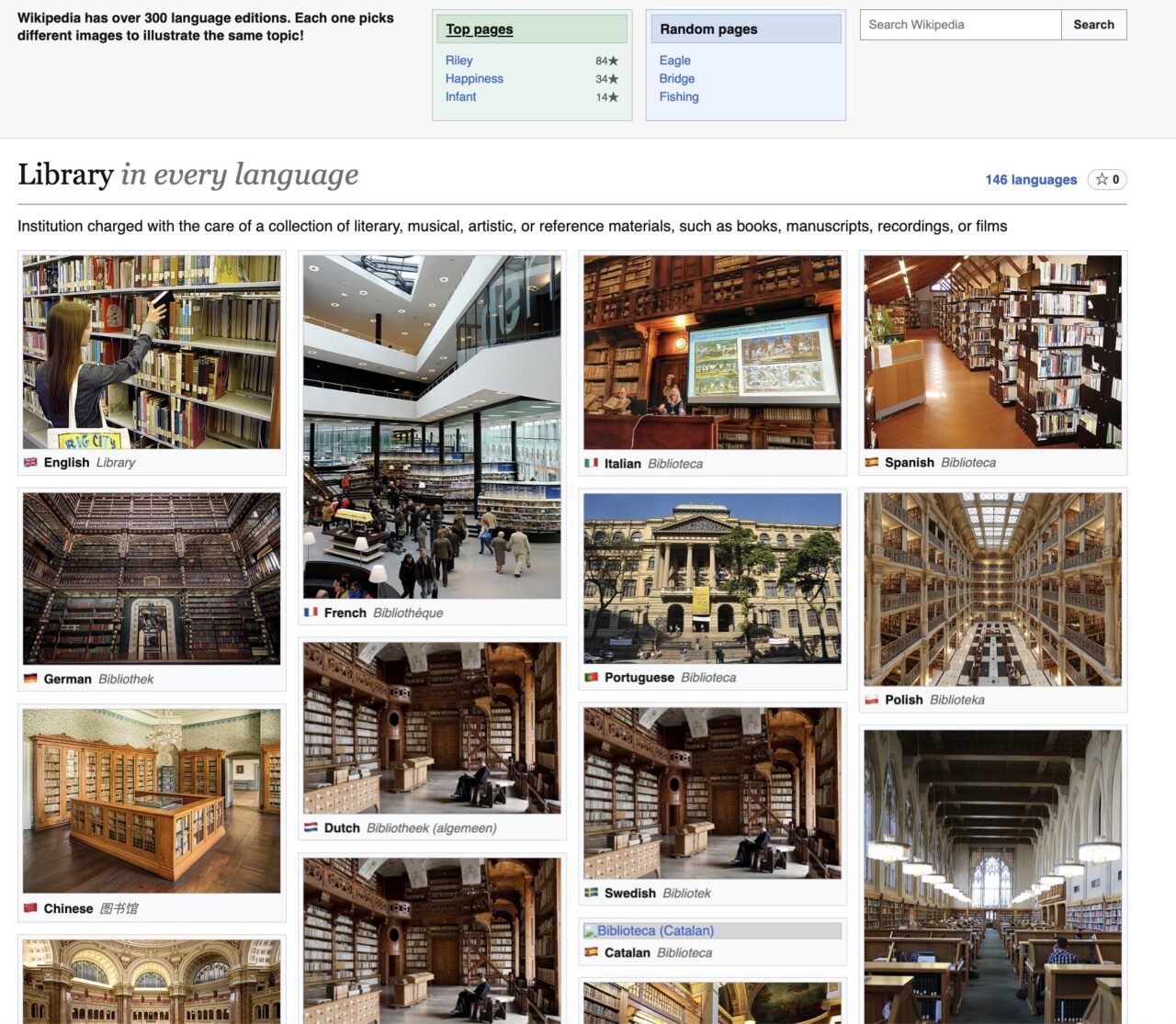Click the Chinese flag icon
The image size is (1176, 1024).
[x=30, y=909]
